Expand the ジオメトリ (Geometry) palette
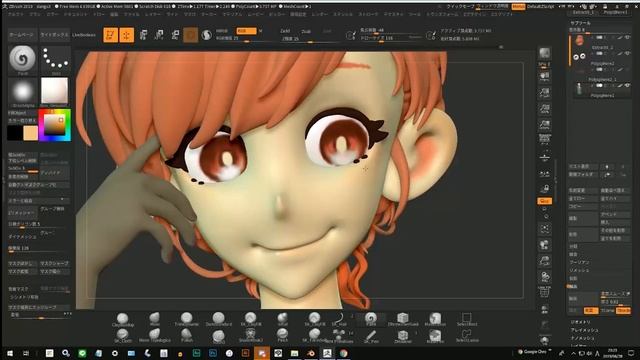The image size is (640, 360). (x=580, y=322)
